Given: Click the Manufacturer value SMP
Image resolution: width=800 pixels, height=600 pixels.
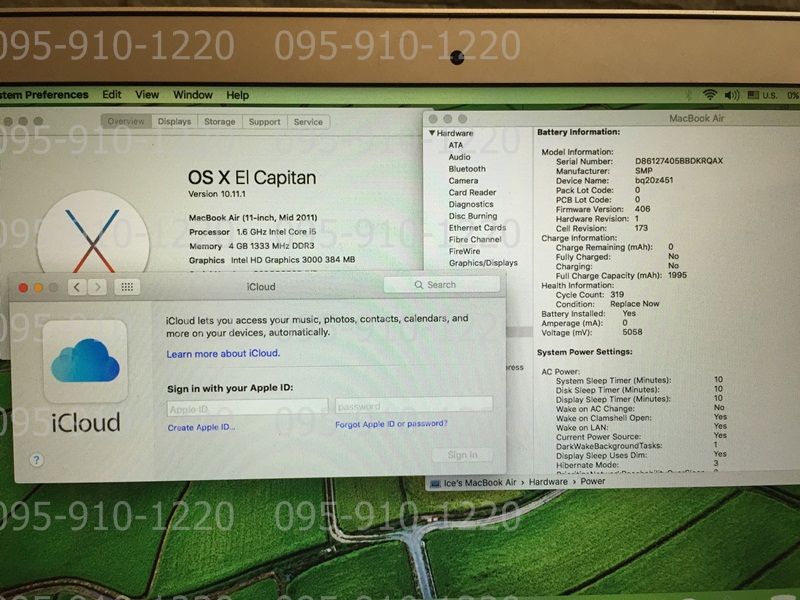Looking at the screenshot, I should pos(643,170).
